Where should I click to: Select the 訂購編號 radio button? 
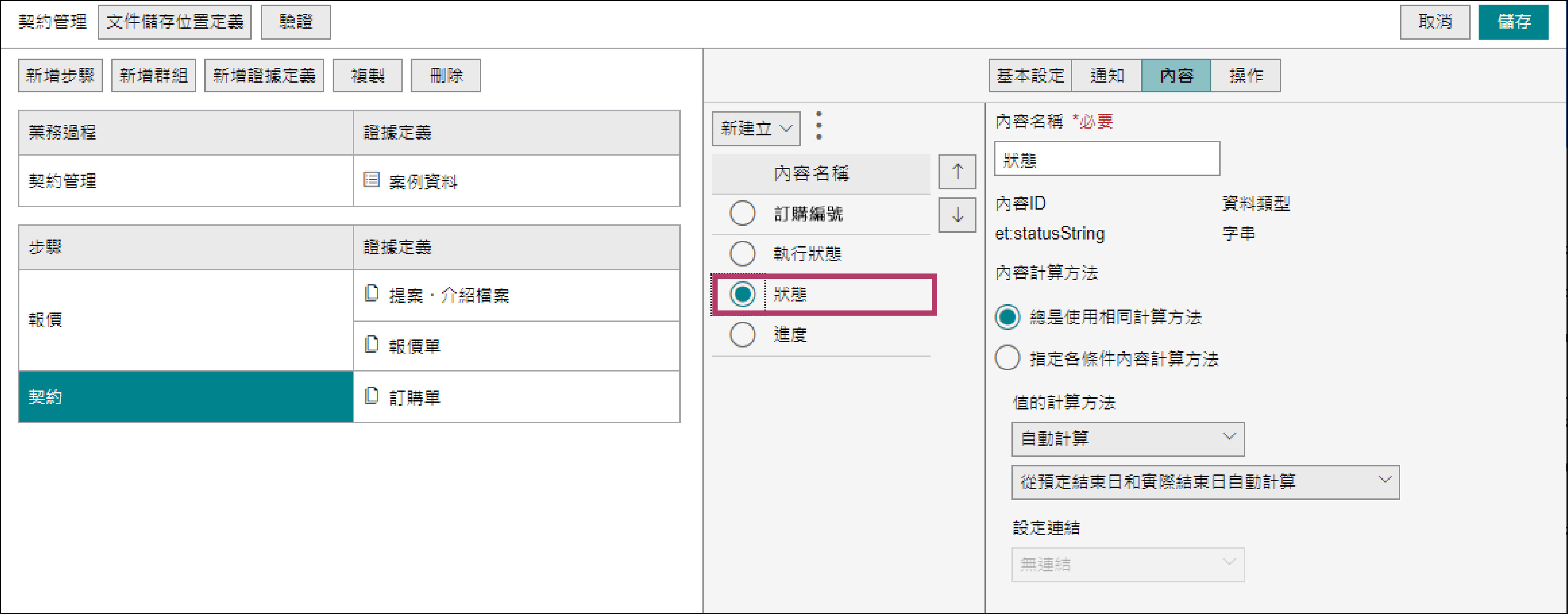tap(742, 213)
